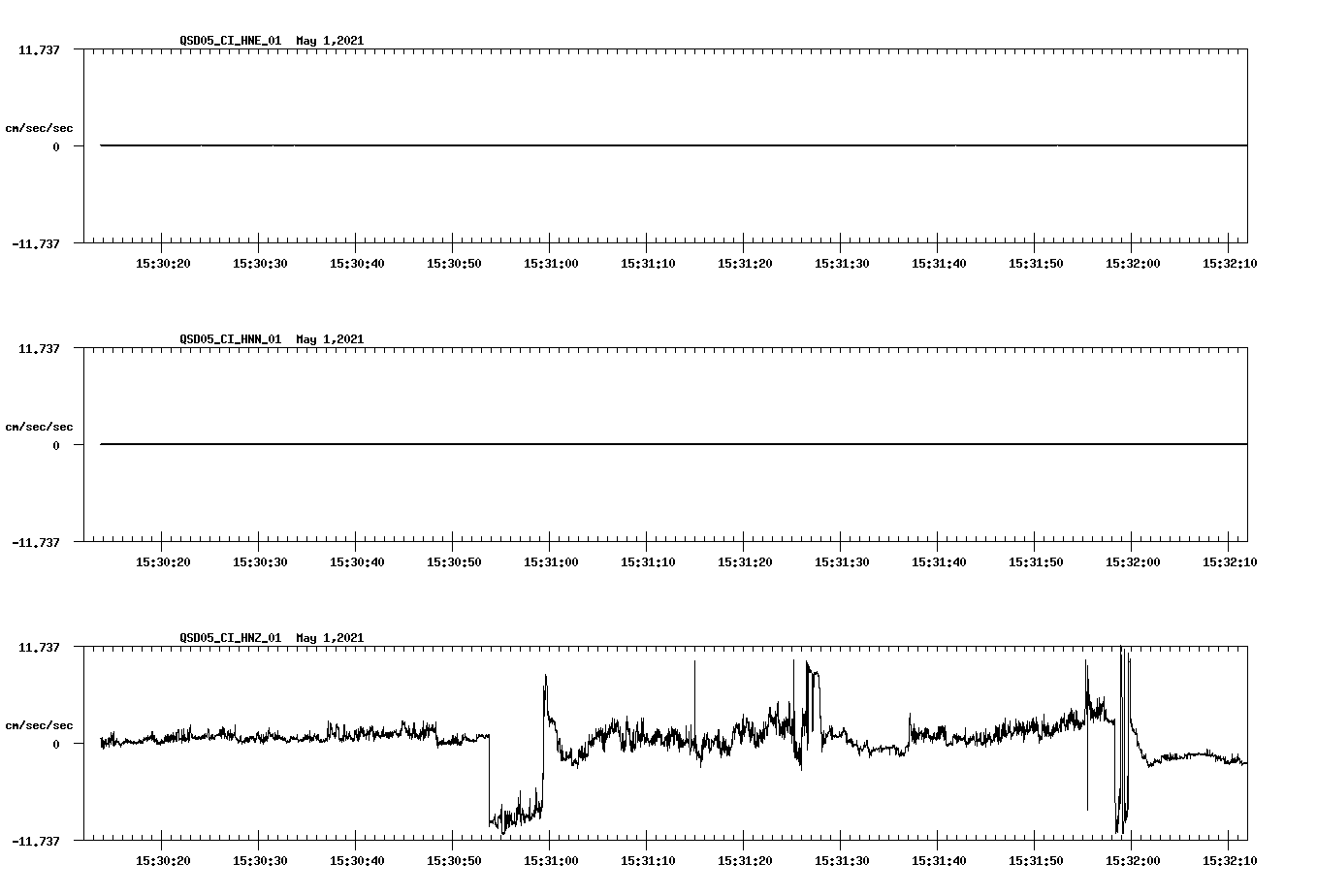Click the May 1,2021 date on the bottom plot

(330, 638)
